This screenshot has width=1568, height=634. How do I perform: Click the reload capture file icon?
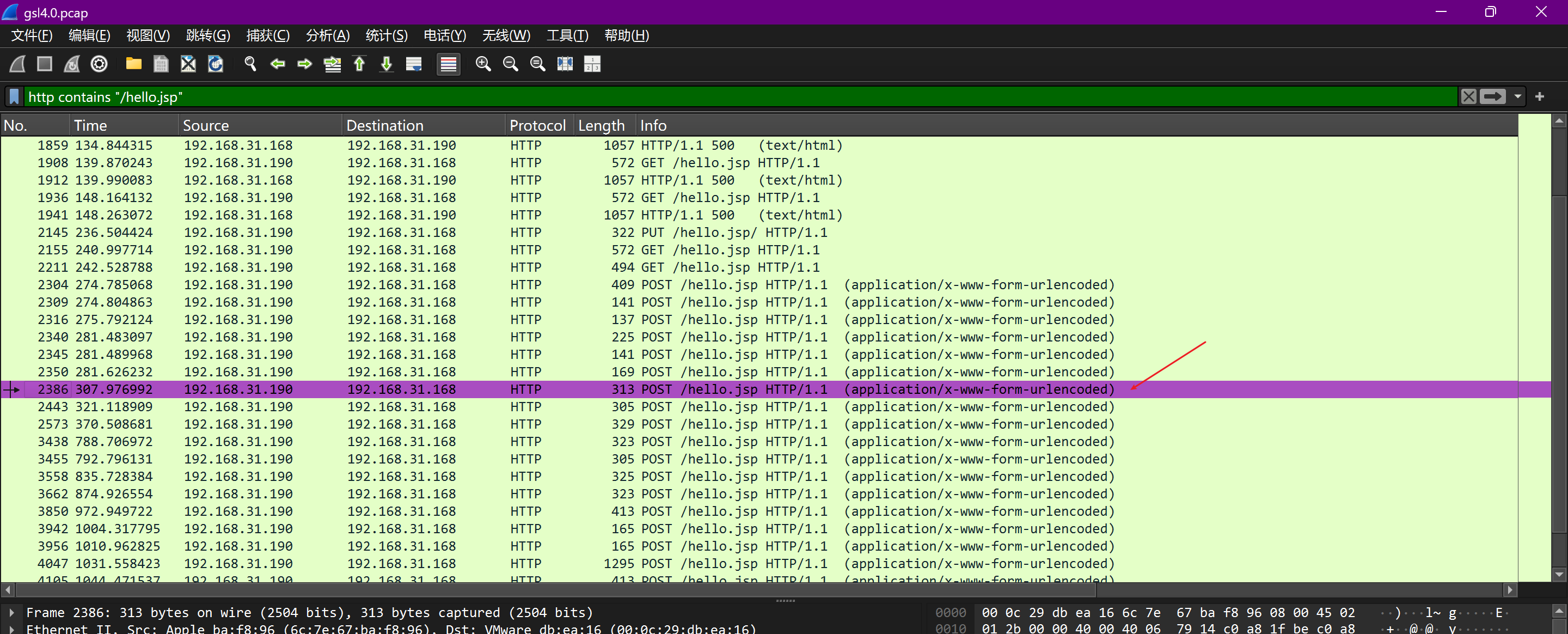[216, 64]
